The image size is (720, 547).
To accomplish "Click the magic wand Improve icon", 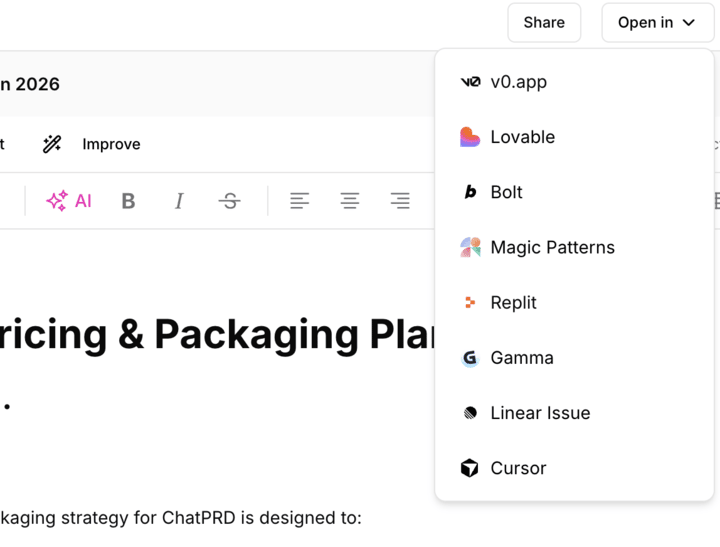I will 52,144.
